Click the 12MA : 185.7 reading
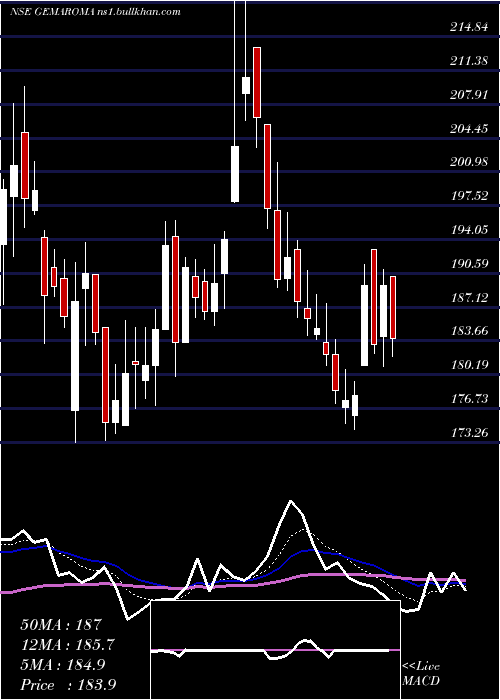500x700 pixels. [x=68, y=645]
